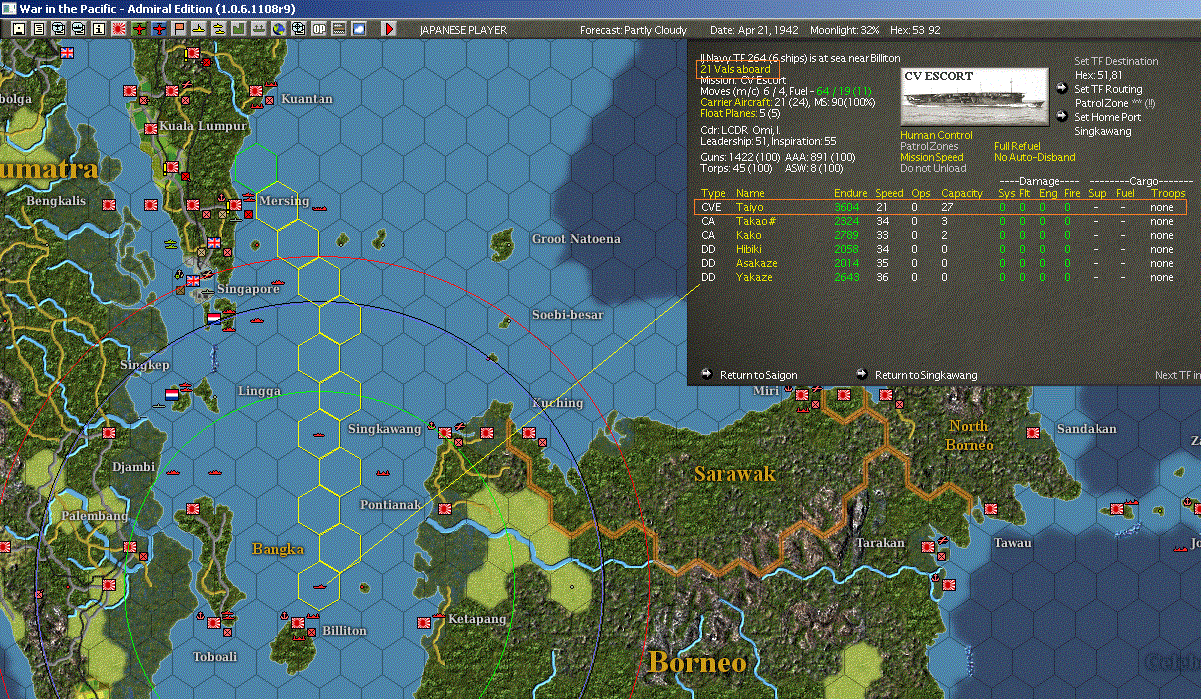This screenshot has width=1201, height=699.
Task: Click Taiyo's Endure value 3604
Action: pyautogui.click(x=847, y=207)
